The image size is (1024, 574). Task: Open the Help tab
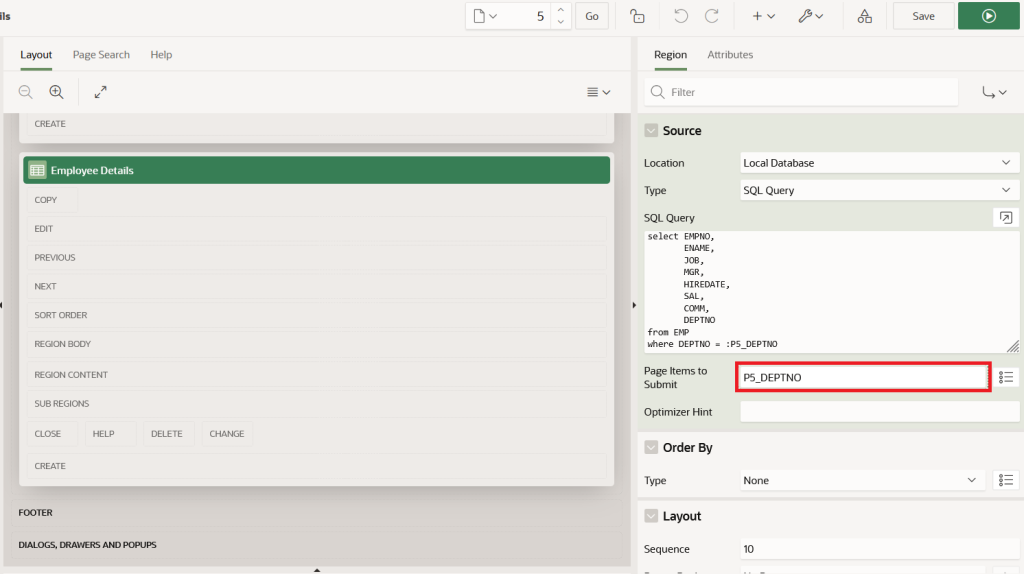click(x=161, y=55)
